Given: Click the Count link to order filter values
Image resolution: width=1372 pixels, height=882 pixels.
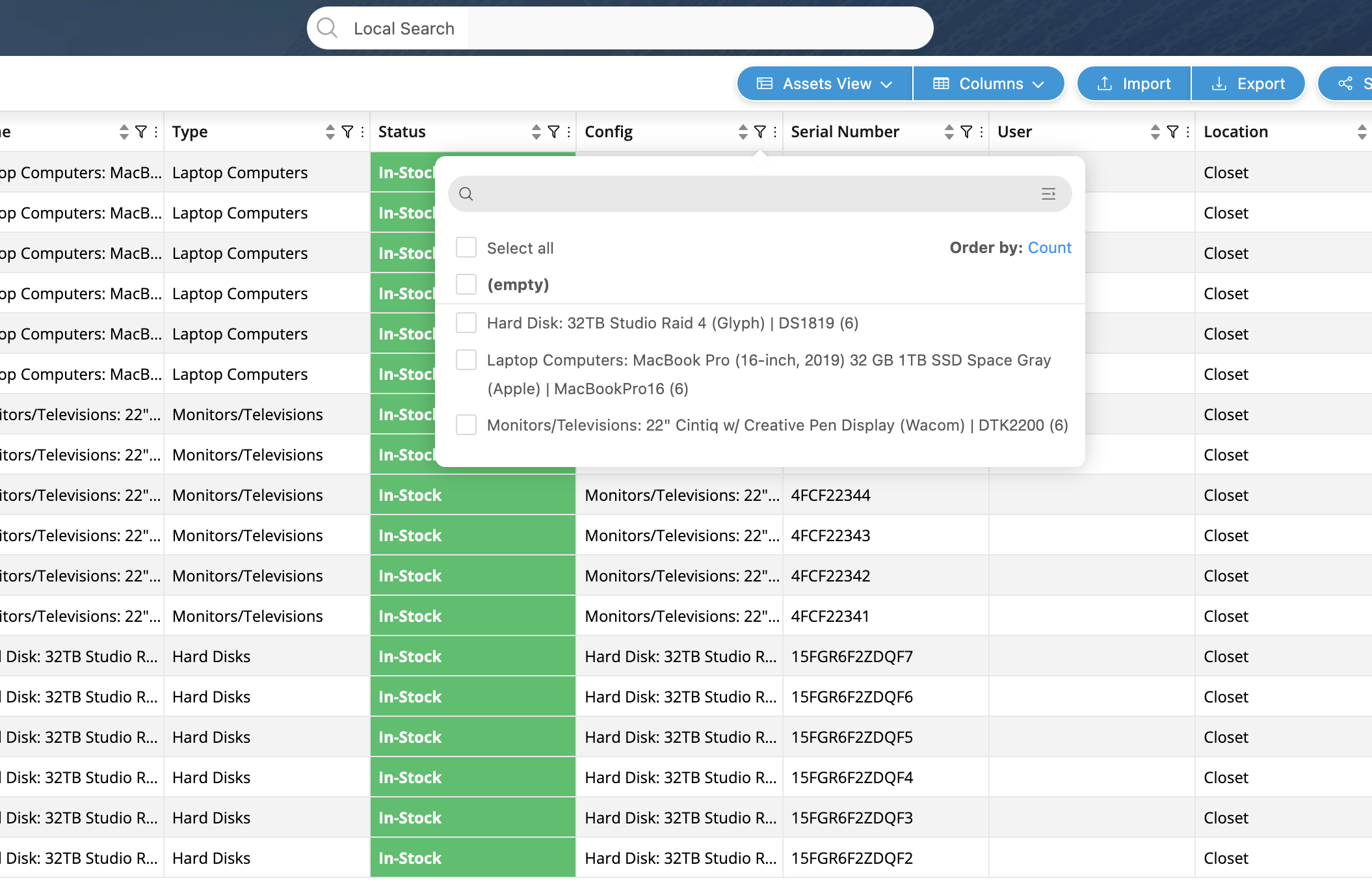Looking at the screenshot, I should point(1049,247).
